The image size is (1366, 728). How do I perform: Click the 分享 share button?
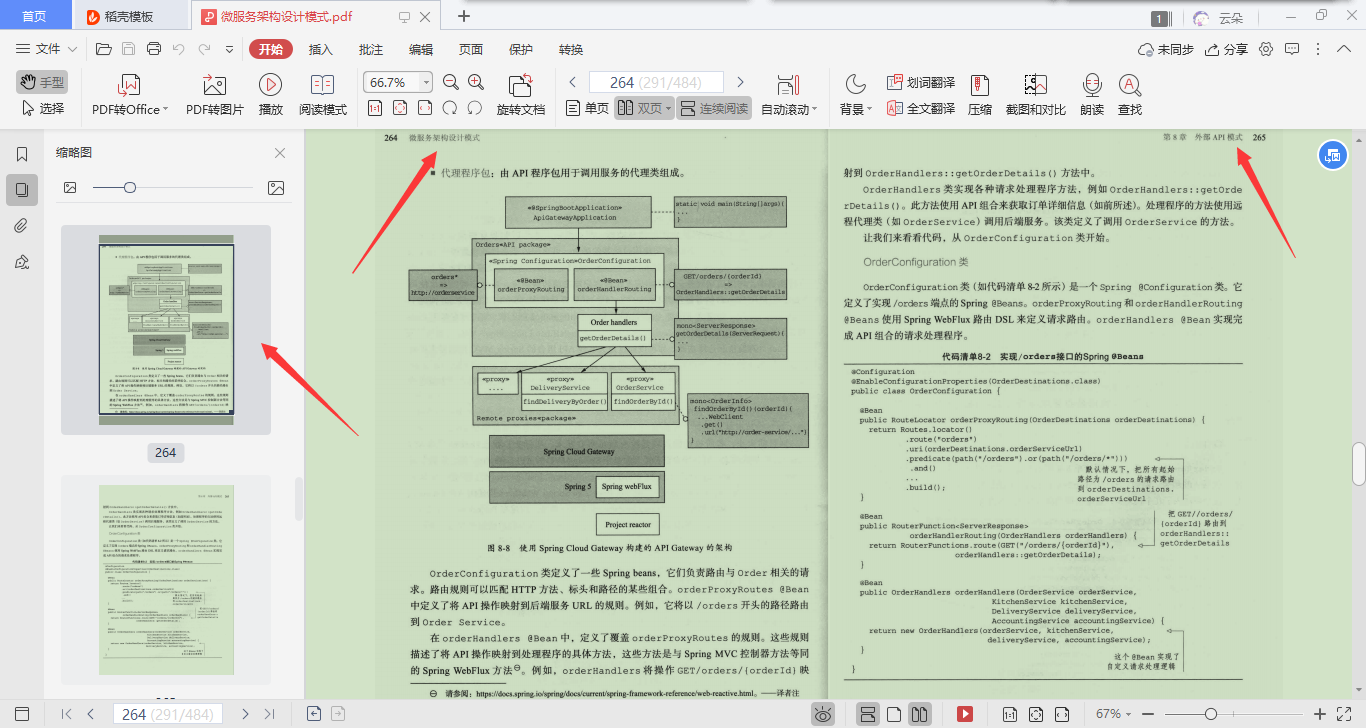click(1227, 49)
